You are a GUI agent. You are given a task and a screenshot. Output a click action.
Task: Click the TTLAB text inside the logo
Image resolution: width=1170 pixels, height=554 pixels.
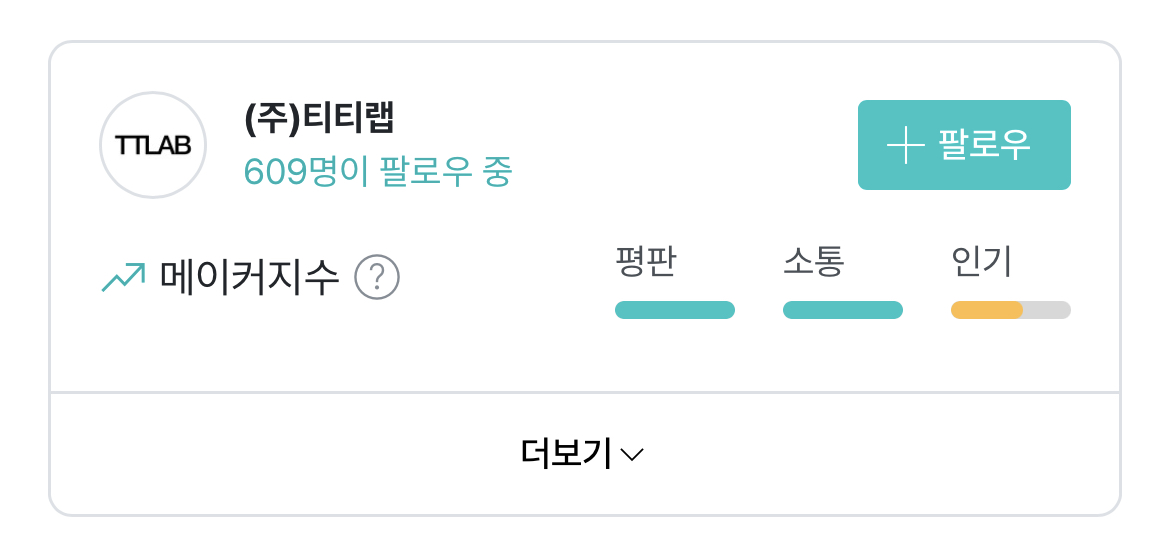153,146
